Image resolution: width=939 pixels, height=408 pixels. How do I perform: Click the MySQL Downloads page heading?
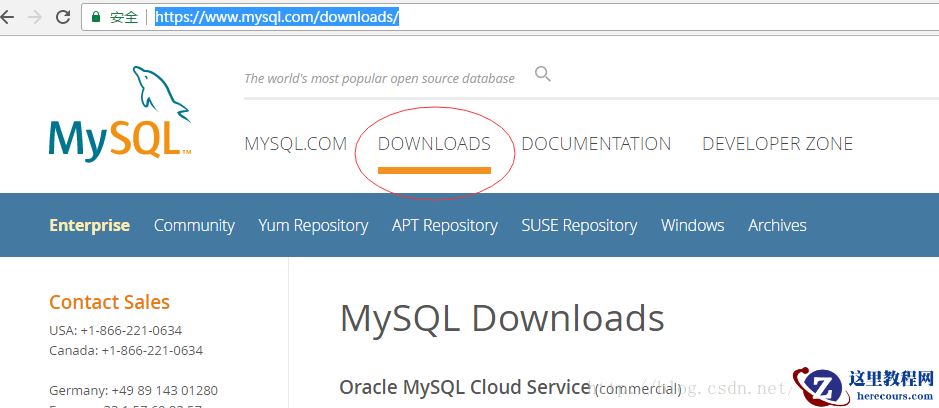pyautogui.click(x=502, y=318)
